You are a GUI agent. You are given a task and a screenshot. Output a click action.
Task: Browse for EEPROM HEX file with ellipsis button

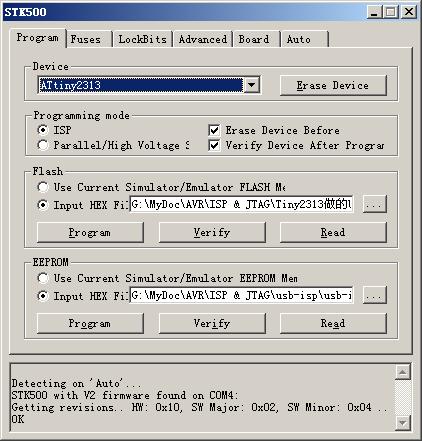[x=374, y=295]
